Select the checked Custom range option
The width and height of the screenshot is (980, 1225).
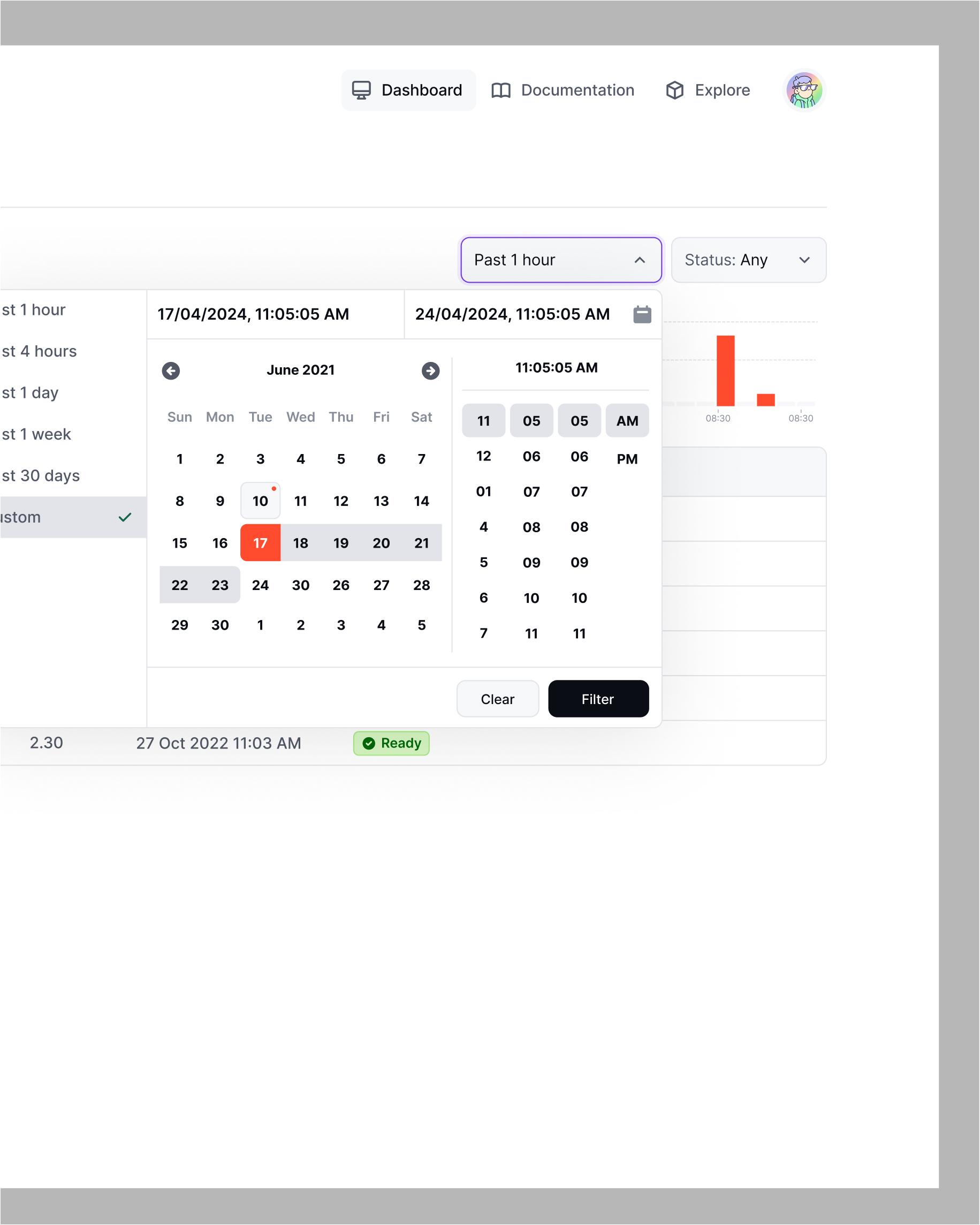point(68,517)
